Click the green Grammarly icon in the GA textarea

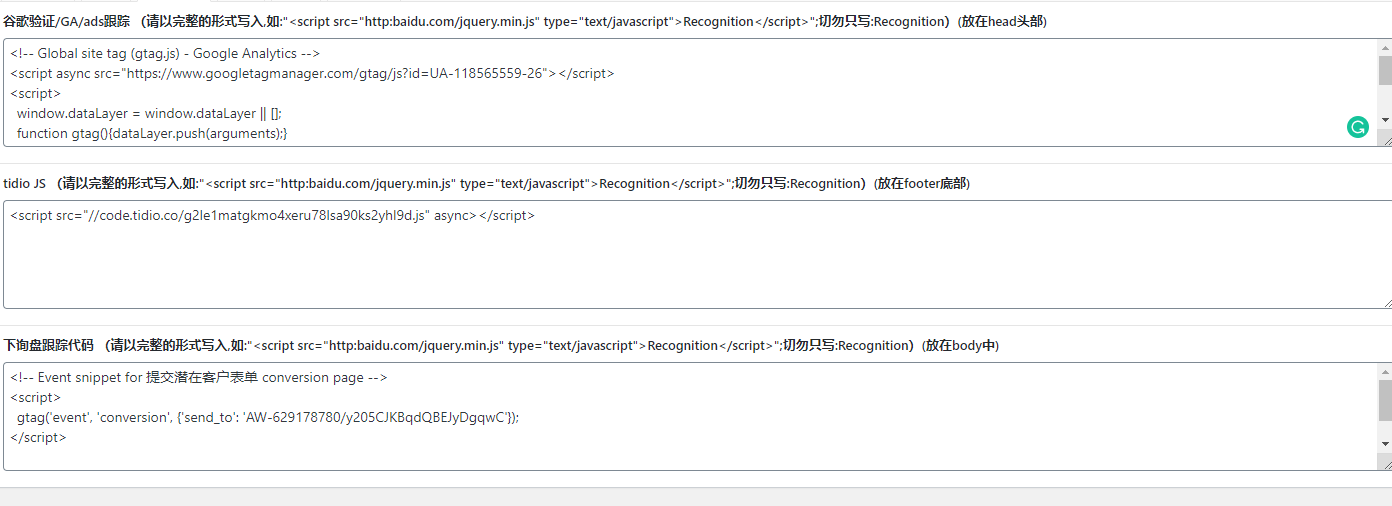coord(1357,127)
